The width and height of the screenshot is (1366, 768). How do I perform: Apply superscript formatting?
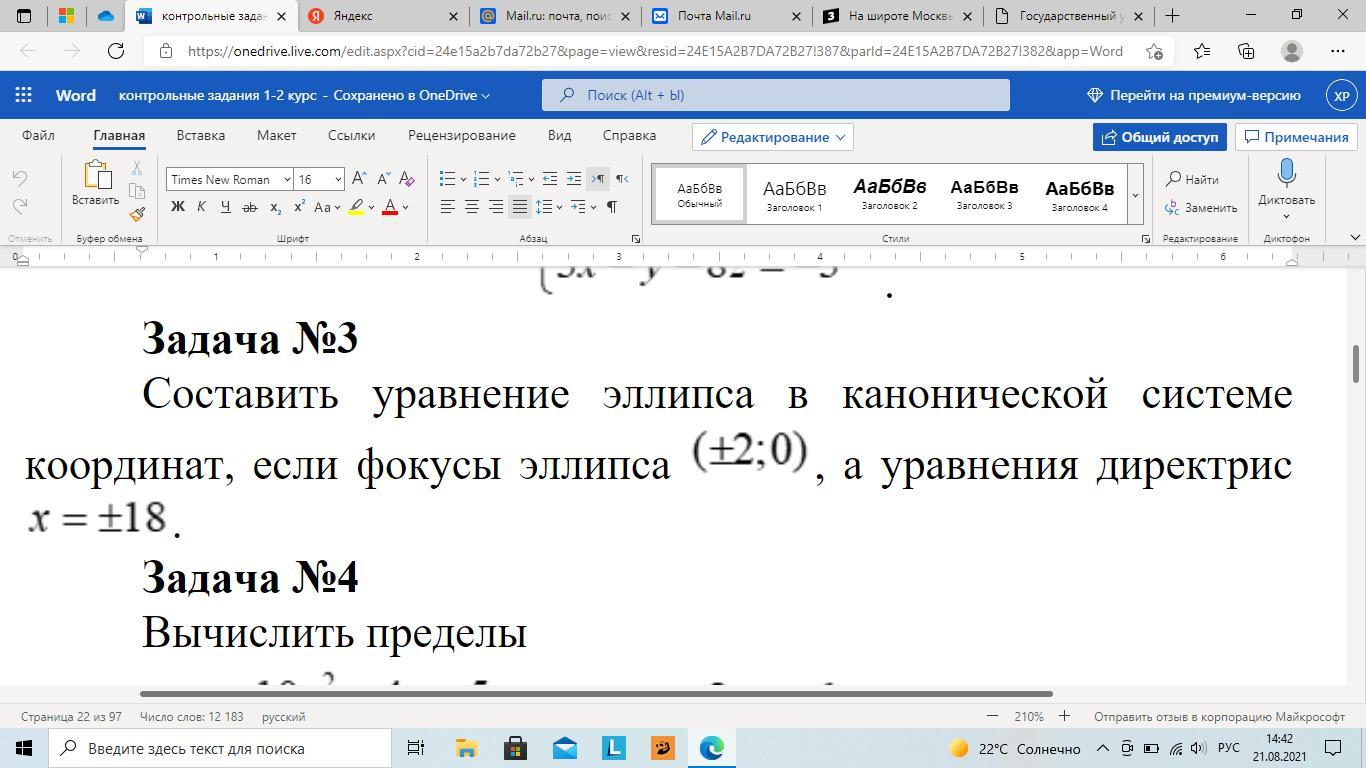click(x=299, y=207)
